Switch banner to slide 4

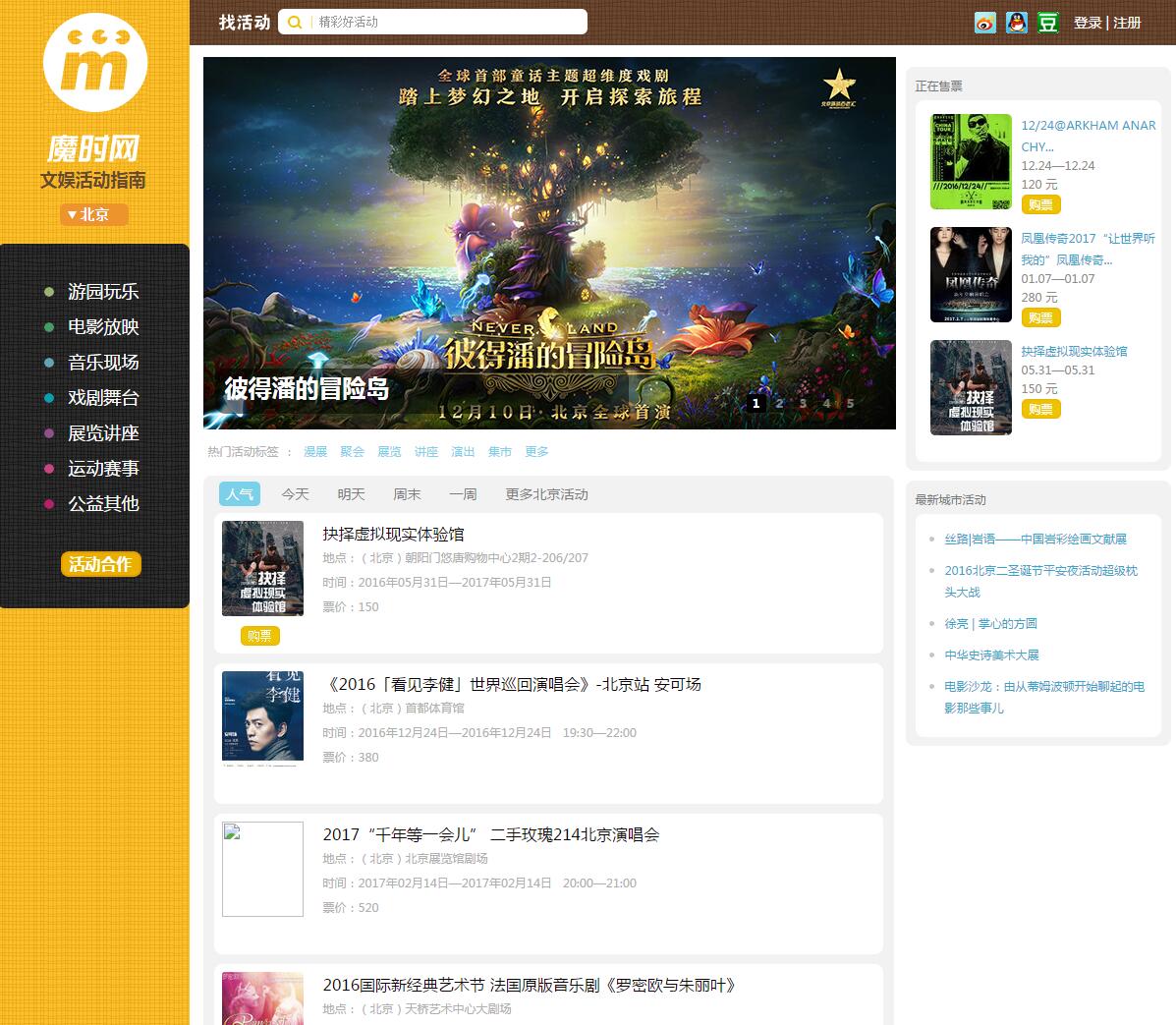tap(826, 403)
